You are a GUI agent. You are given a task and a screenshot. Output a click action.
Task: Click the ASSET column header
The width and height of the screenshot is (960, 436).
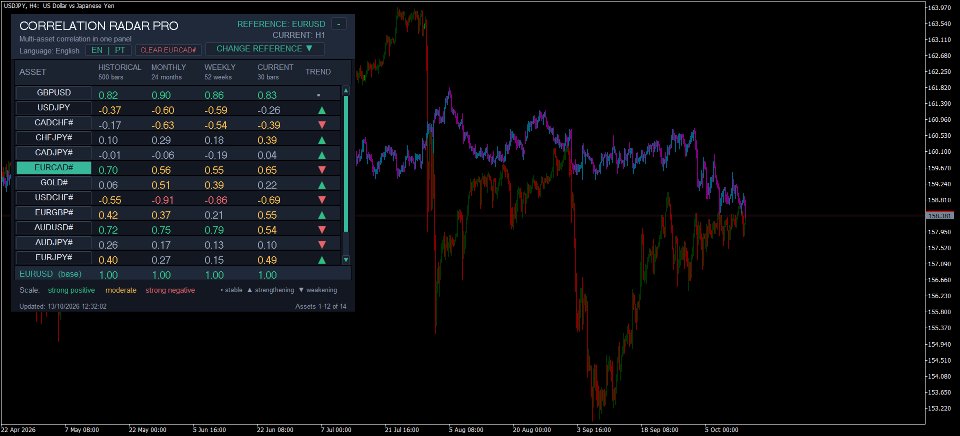tap(32, 72)
